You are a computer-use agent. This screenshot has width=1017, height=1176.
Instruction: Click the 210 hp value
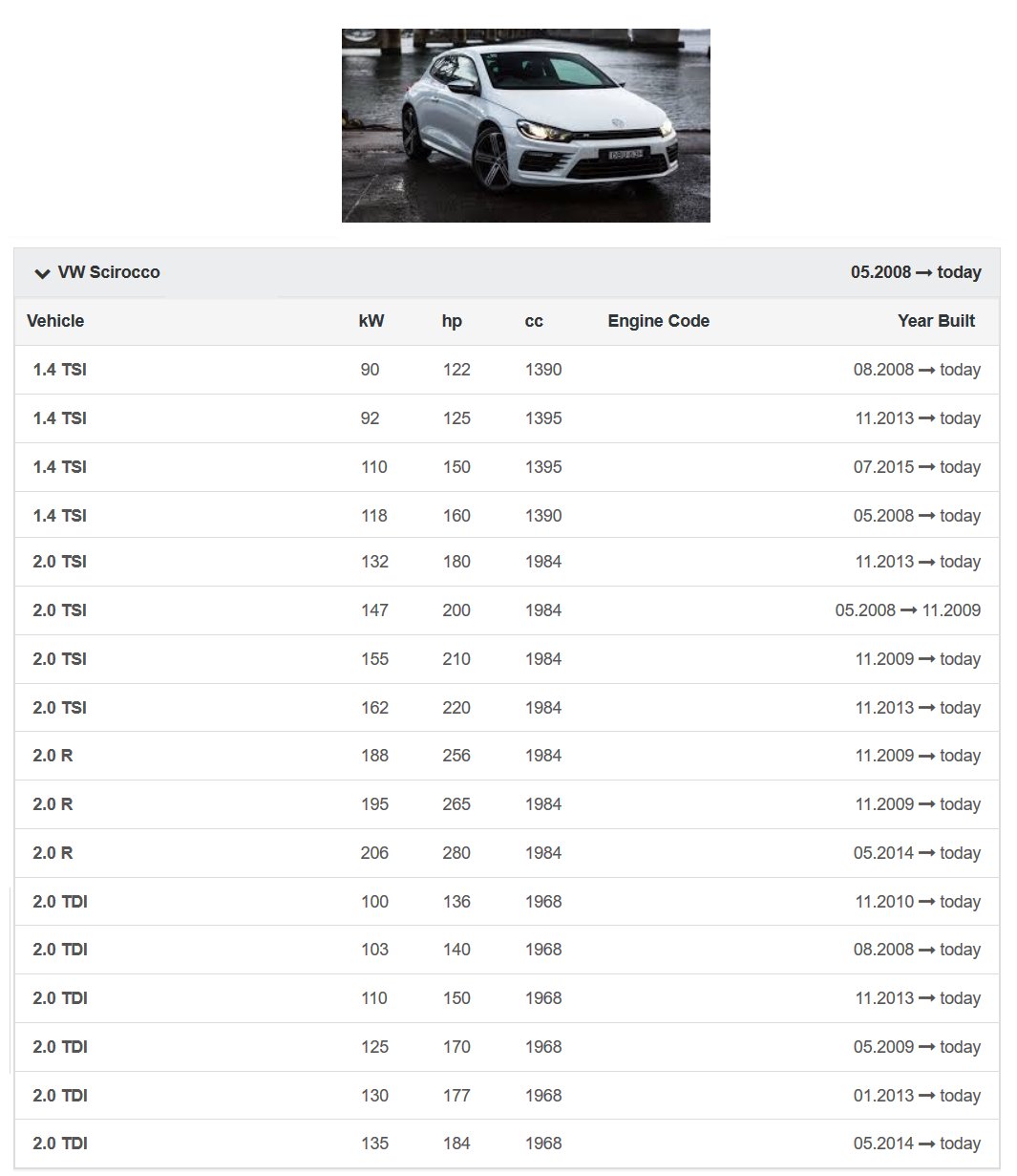coord(456,659)
